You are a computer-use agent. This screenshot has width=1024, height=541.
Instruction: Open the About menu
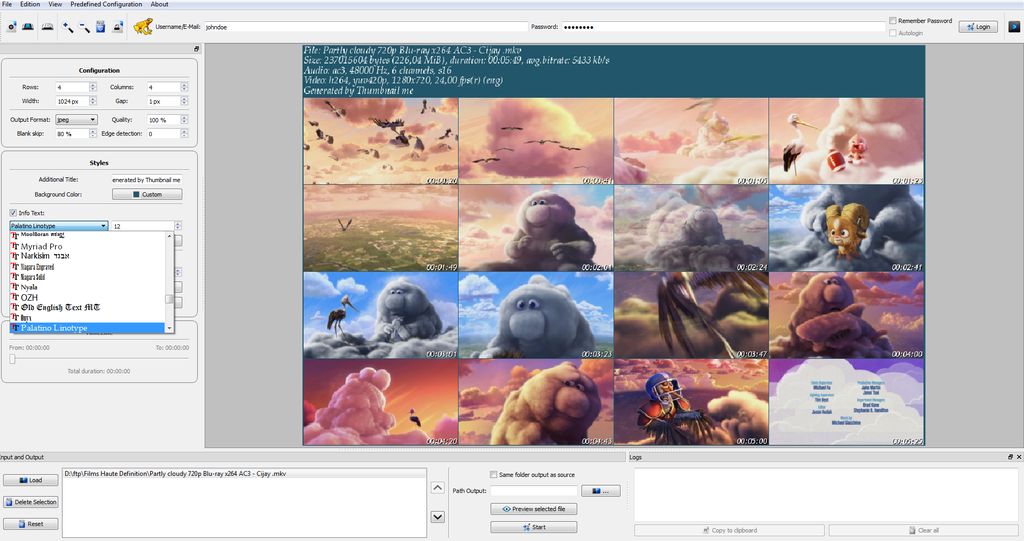[x=159, y=4]
